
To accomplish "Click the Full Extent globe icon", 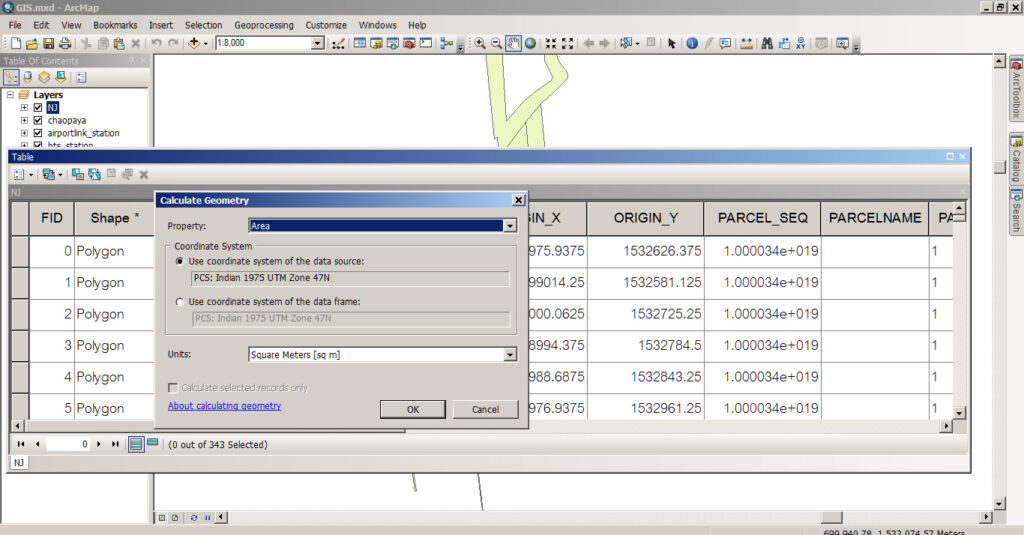I will [x=530, y=44].
